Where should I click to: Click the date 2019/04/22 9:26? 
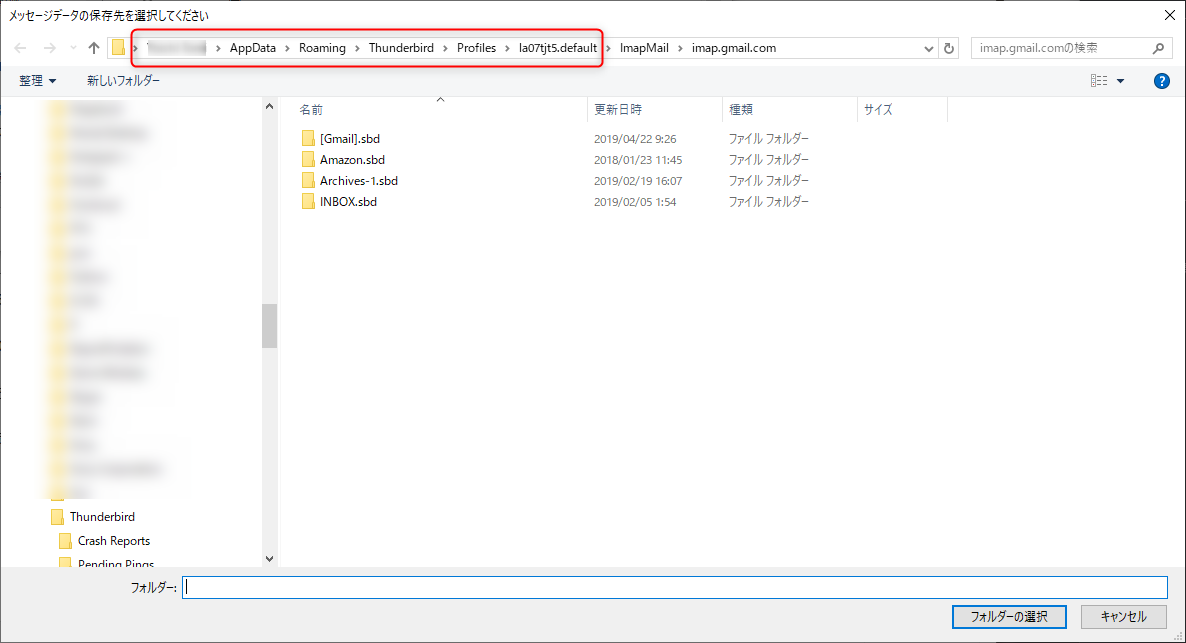(x=635, y=139)
